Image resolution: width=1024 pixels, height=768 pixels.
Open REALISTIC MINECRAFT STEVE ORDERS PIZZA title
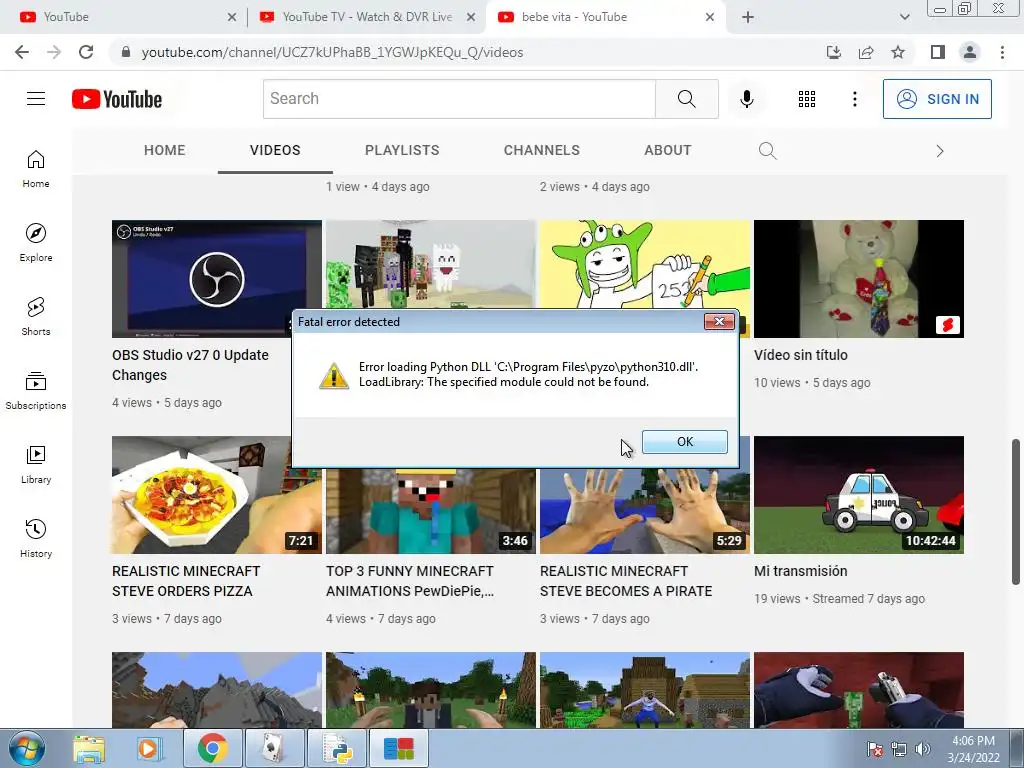[186, 581]
